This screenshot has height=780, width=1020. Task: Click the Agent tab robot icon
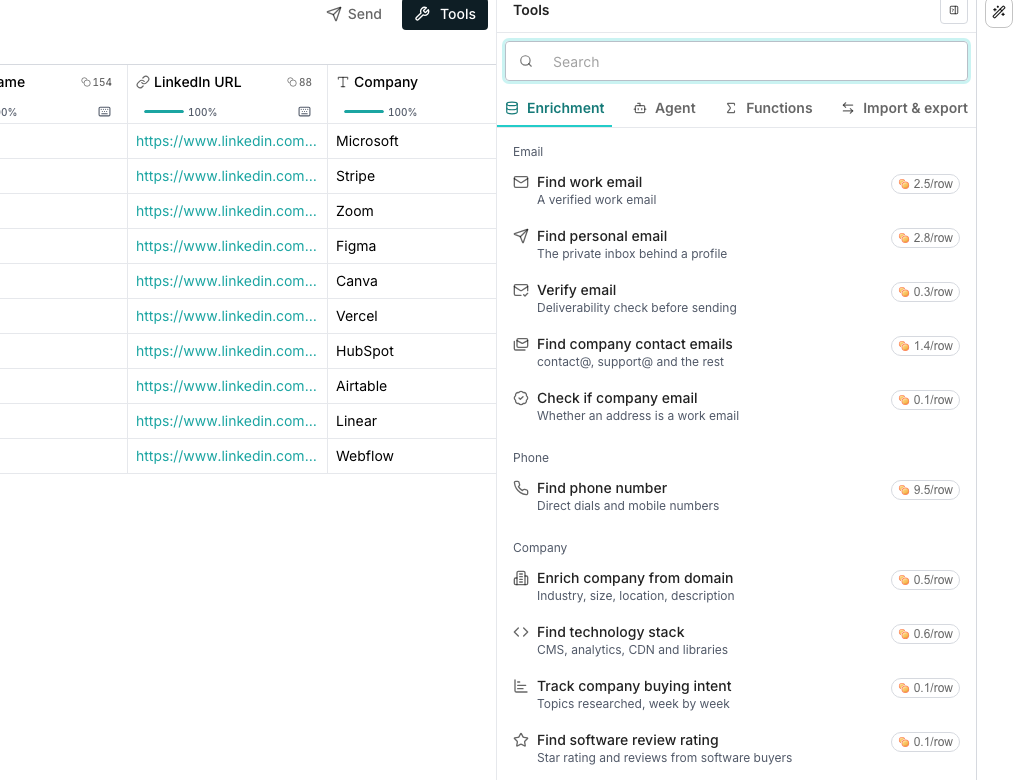pos(640,108)
